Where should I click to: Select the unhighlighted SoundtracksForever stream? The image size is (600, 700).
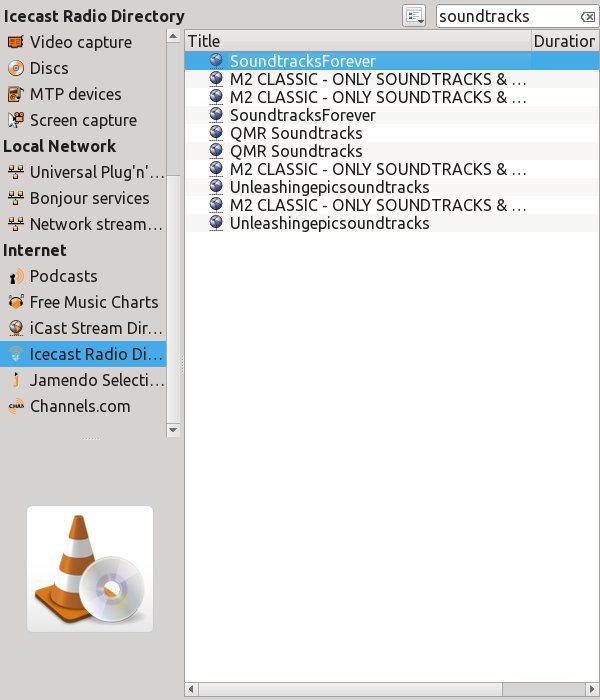[392, 115]
